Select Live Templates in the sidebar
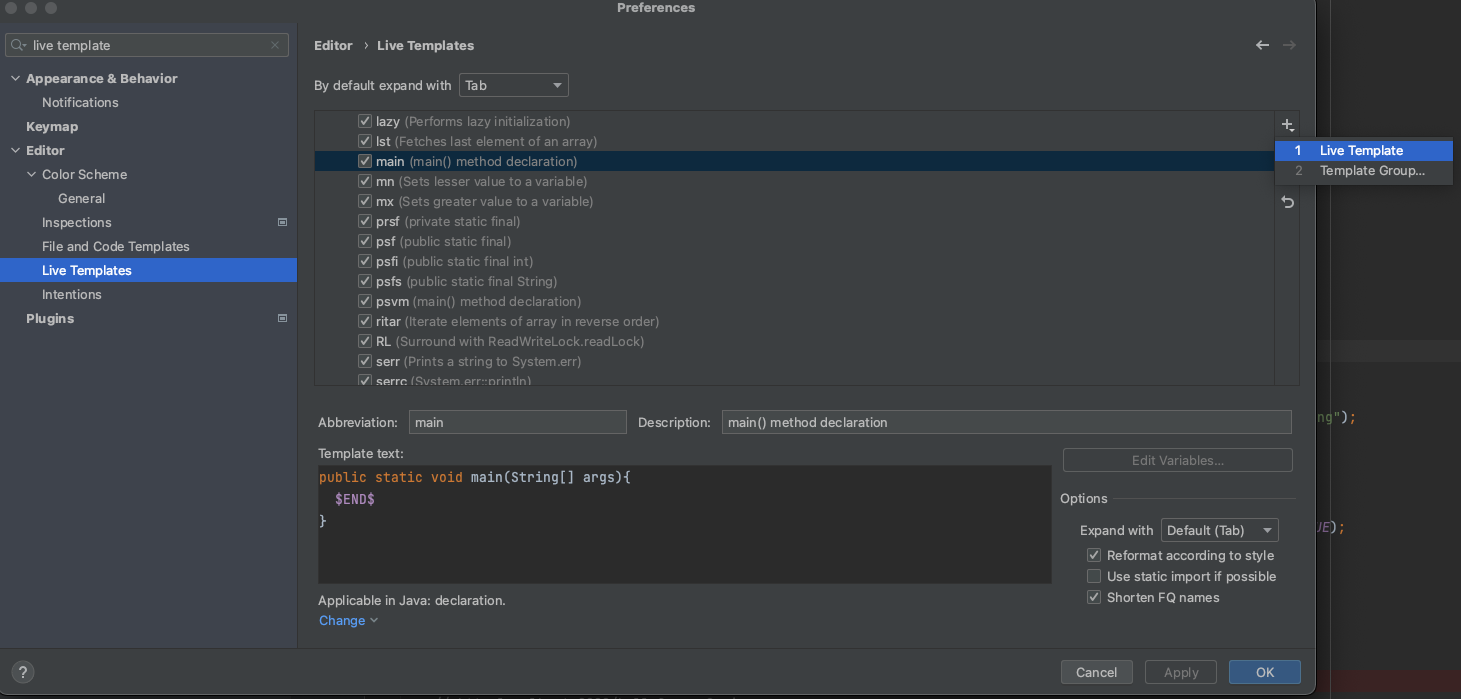This screenshot has width=1461, height=699. 148,270
